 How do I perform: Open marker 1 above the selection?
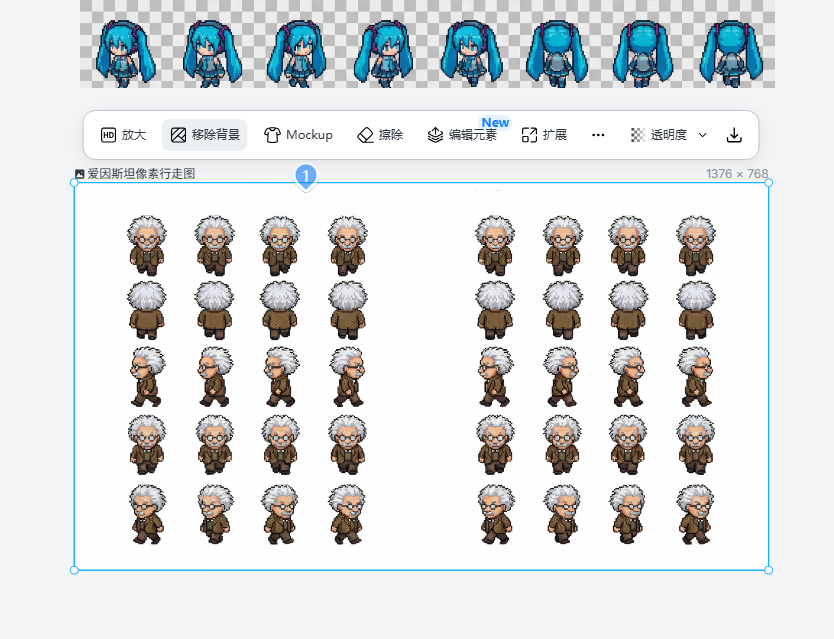point(303,175)
